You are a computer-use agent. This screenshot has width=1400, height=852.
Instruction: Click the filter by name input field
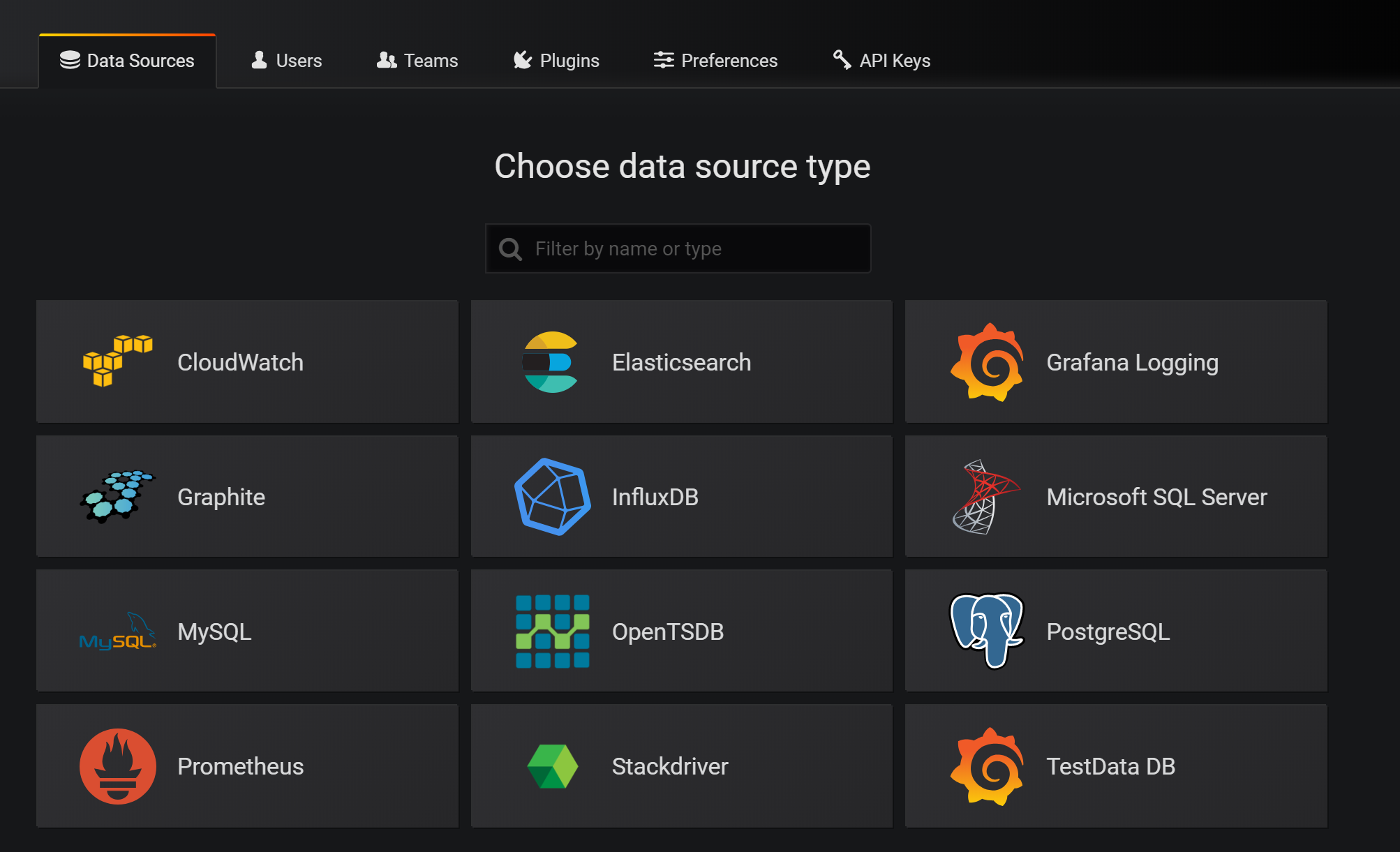click(680, 248)
